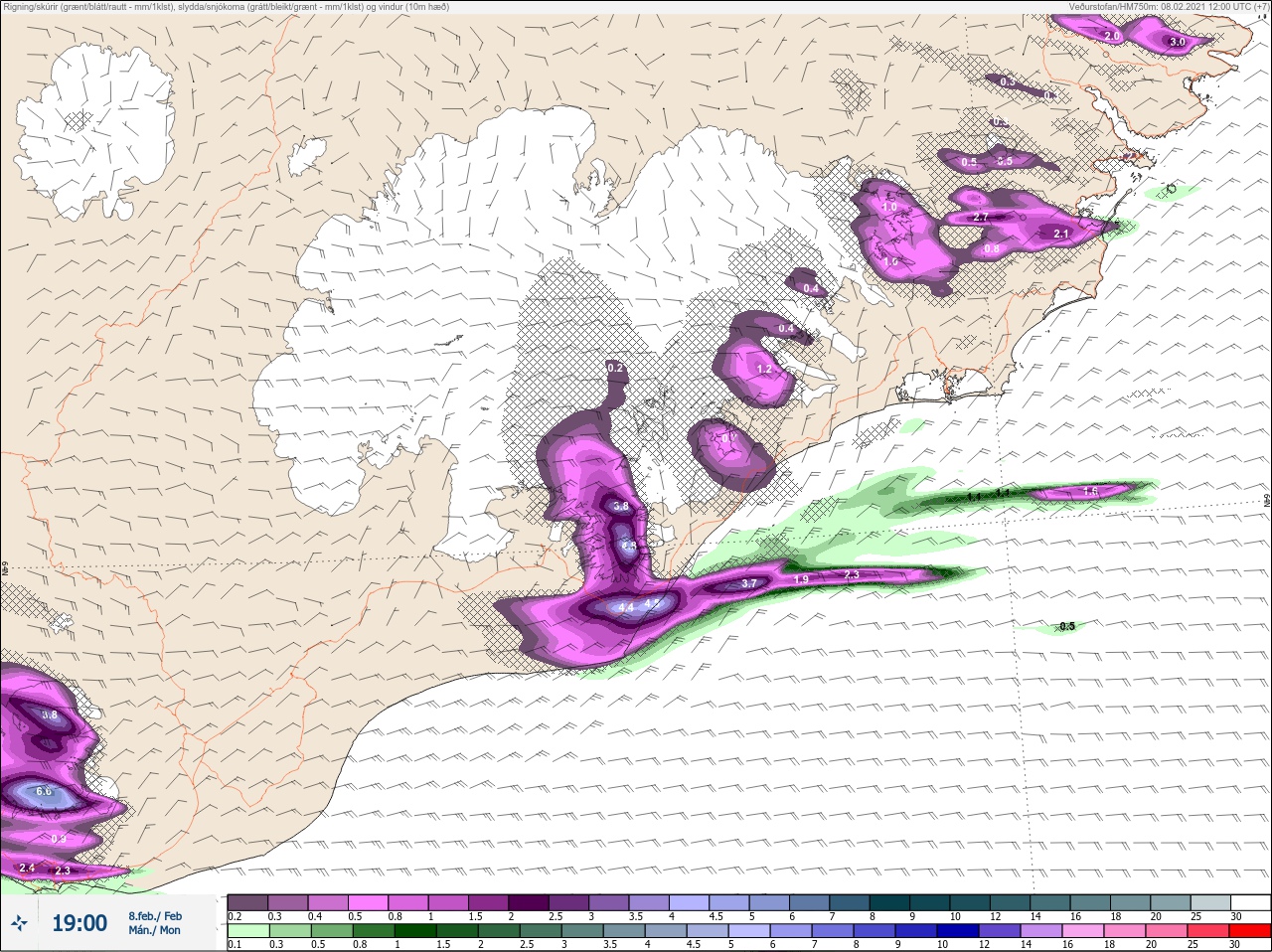1272x952 pixels.
Task: Select the dark purple 2 swatch, upper legend row
Action: click(529, 902)
